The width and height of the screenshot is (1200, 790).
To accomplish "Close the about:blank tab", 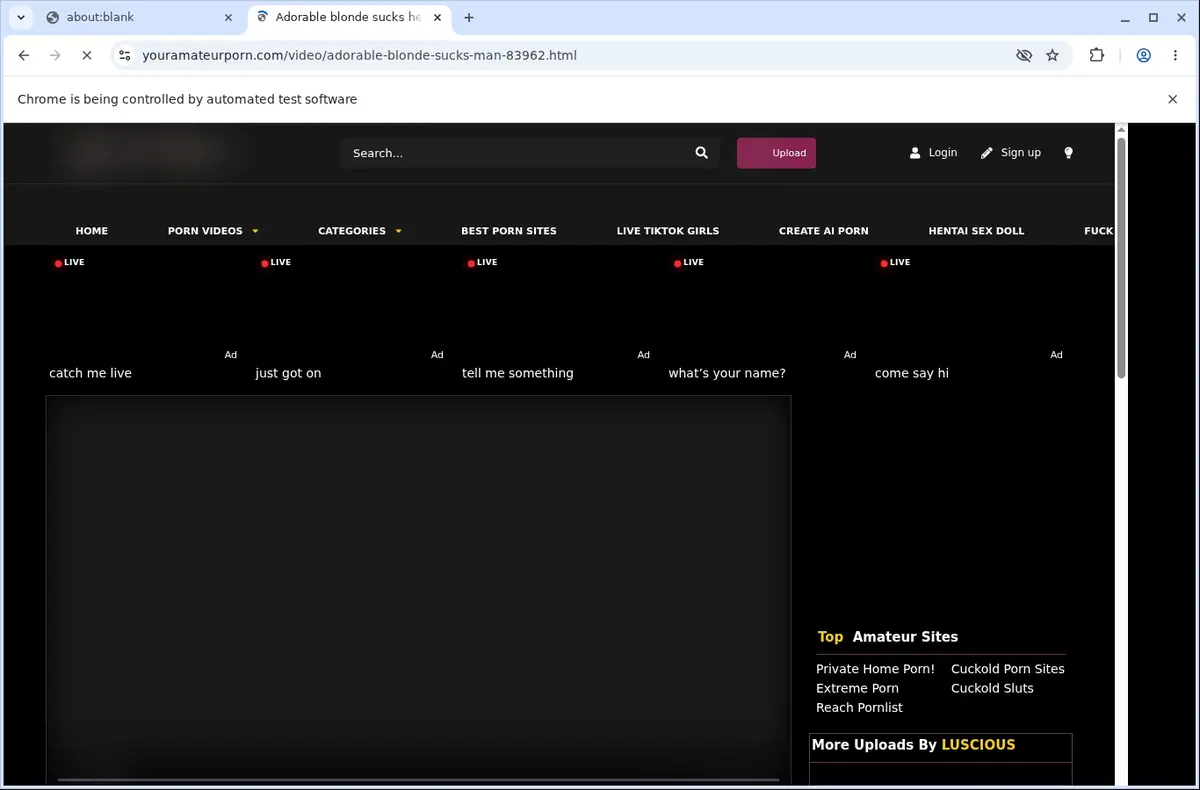I will pos(228,17).
